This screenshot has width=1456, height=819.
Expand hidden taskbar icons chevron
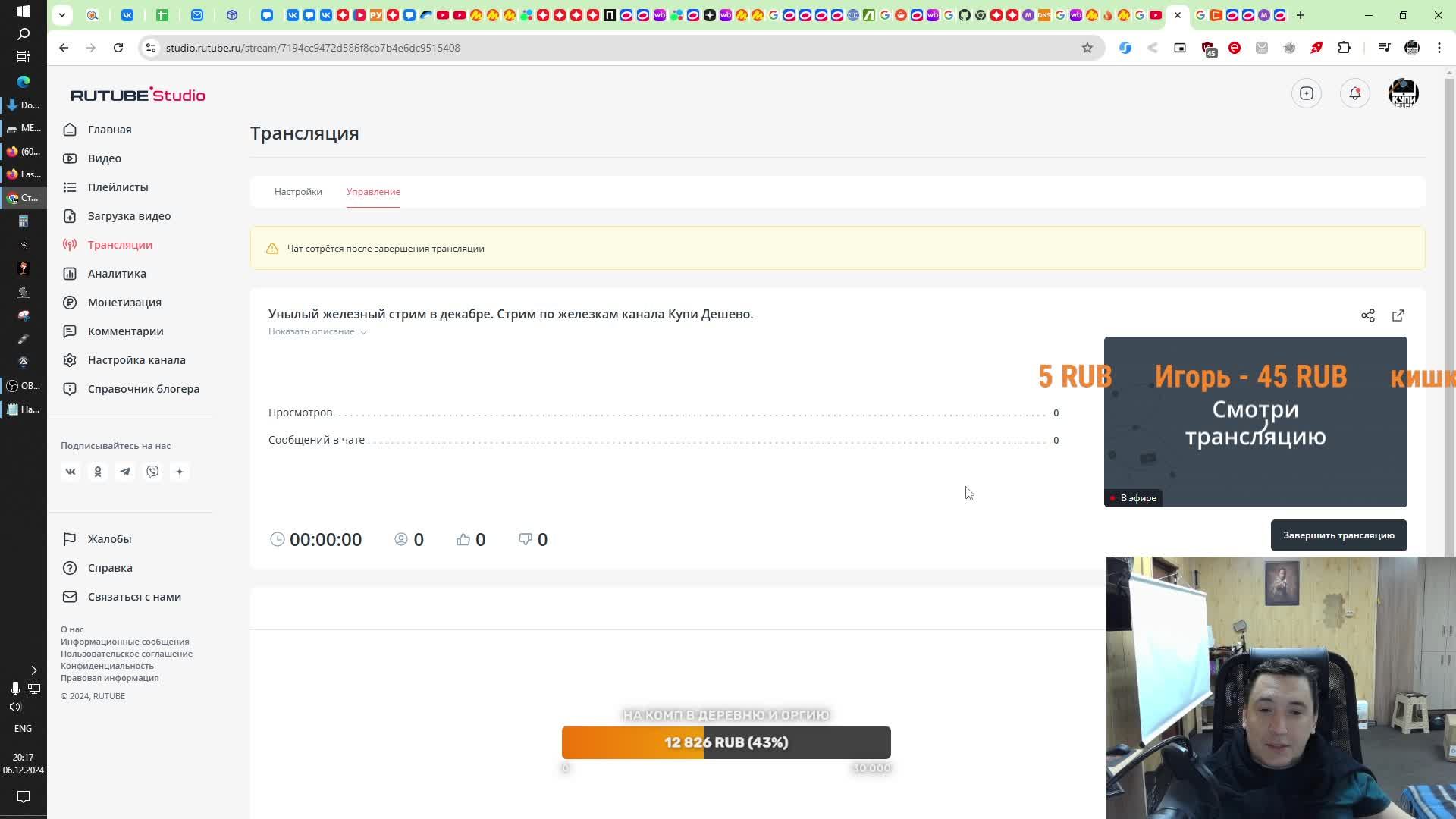pyautogui.click(x=33, y=670)
